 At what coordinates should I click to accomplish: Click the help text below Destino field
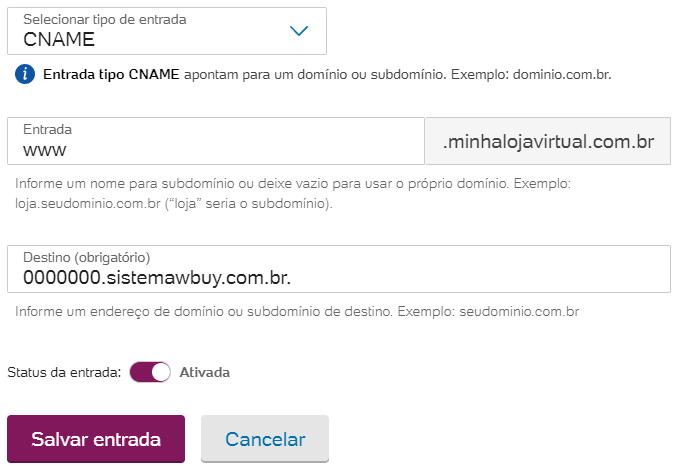point(297,311)
